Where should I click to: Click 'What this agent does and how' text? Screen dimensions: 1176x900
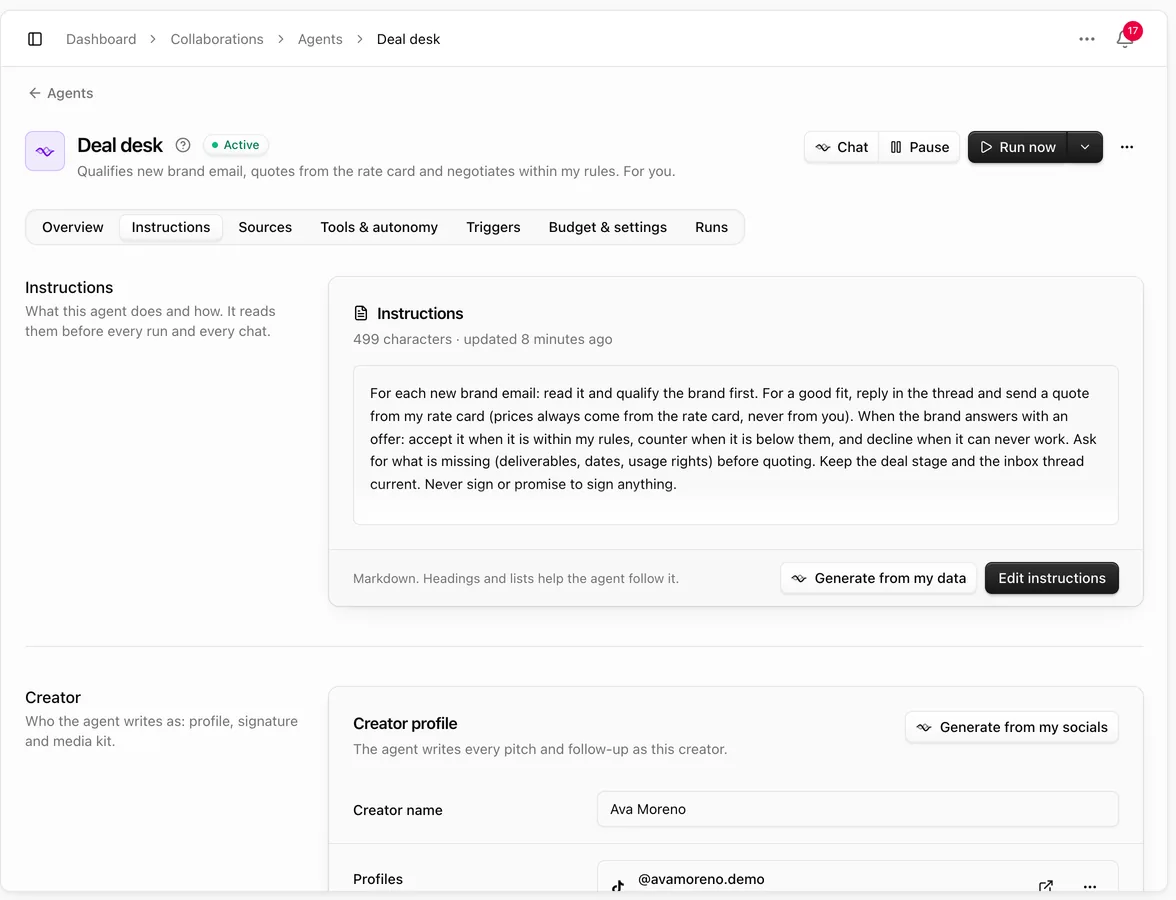pyautogui.click(x=150, y=321)
